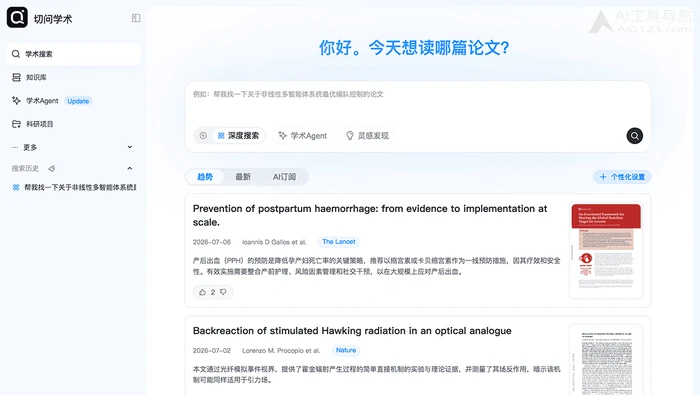The image size is (700, 395).
Task: Open paper Backreaction of stimulated Hawking radiation
Action: [x=352, y=331]
